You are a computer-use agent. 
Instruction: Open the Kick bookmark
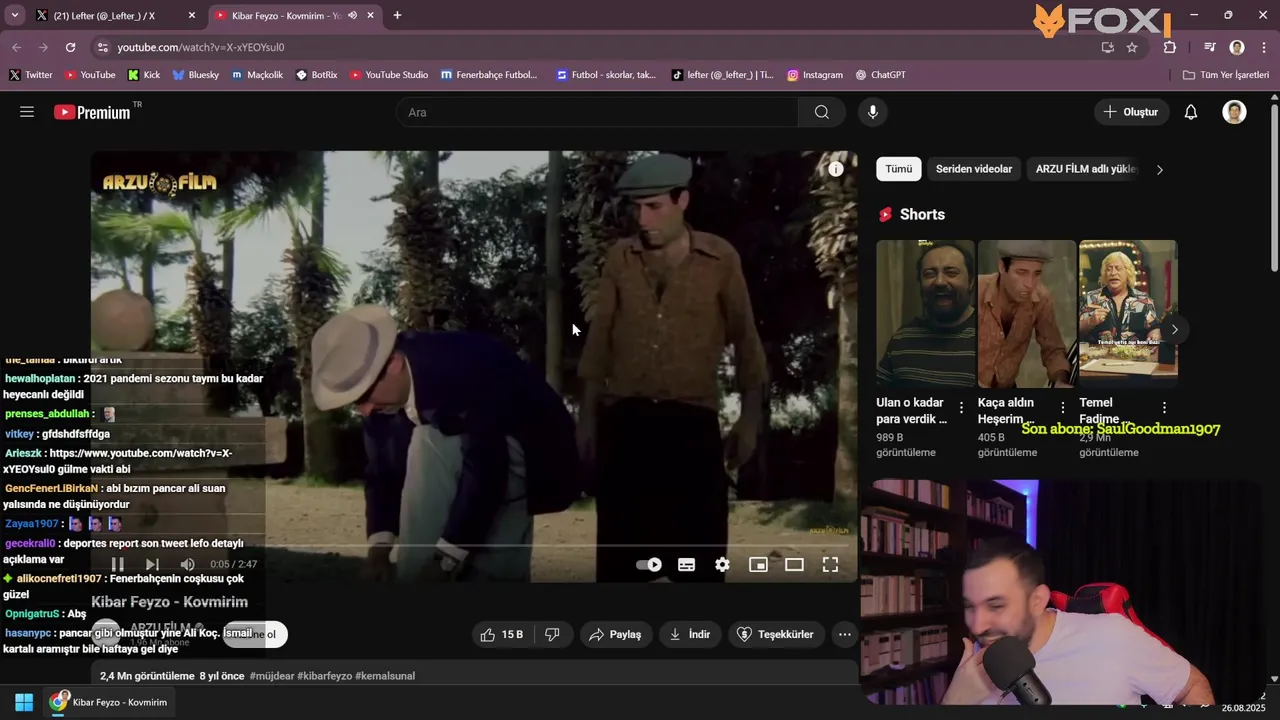[x=144, y=75]
